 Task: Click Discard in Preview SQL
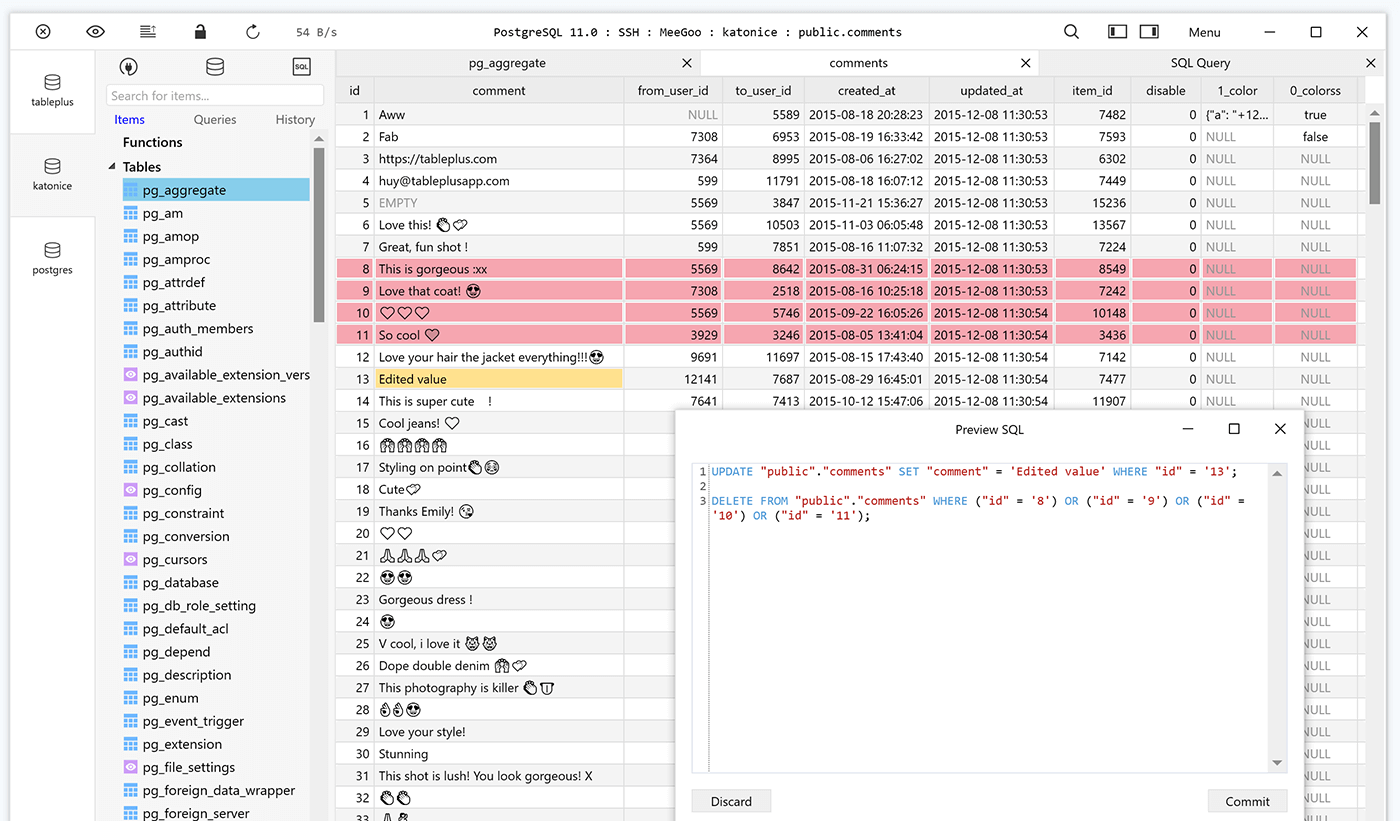point(731,801)
